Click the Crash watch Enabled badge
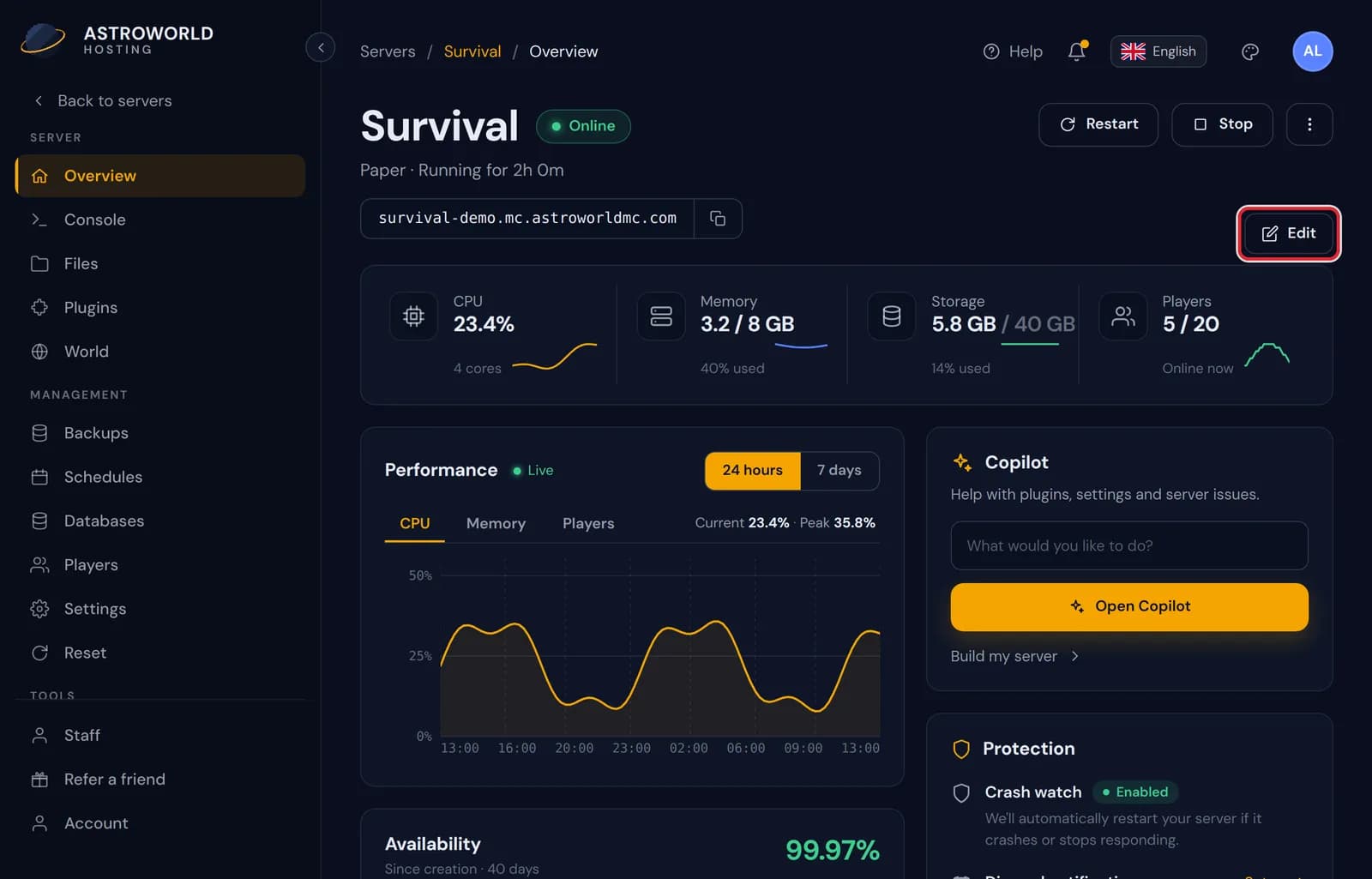Image resolution: width=1372 pixels, height=879 pixels. point(1135,792)
